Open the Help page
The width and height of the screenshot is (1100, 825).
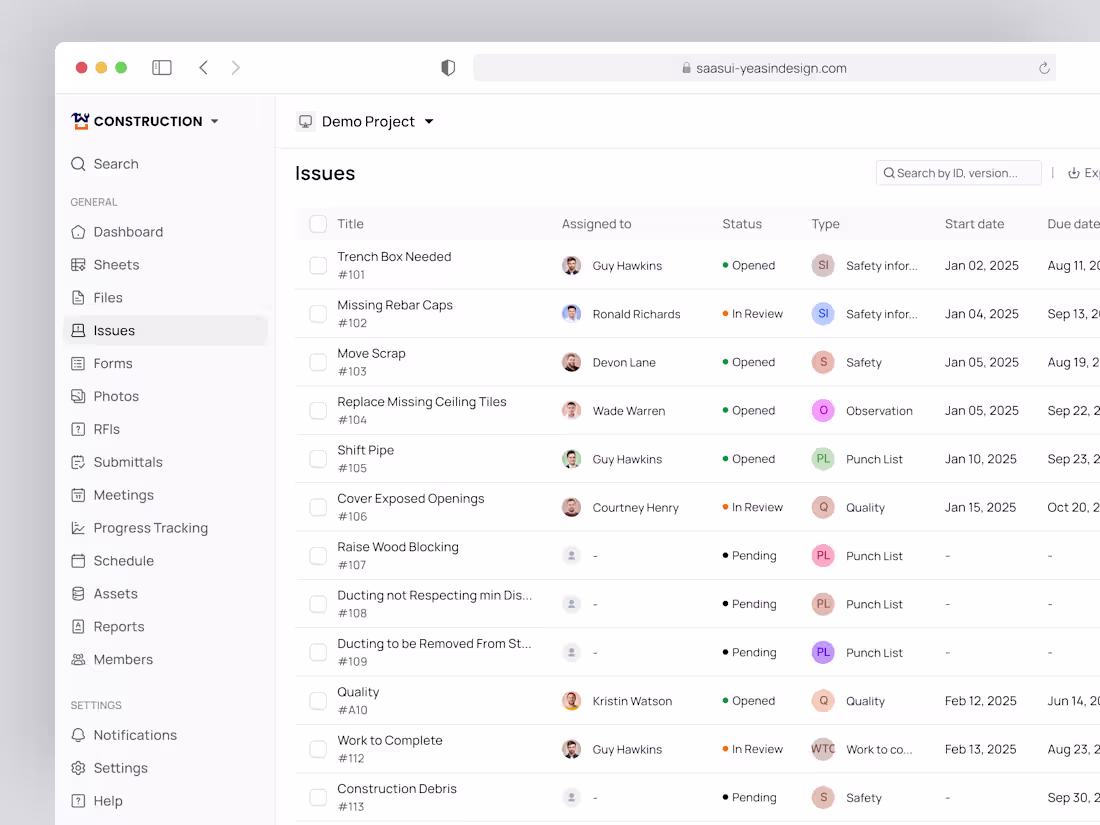pos(106,800)
